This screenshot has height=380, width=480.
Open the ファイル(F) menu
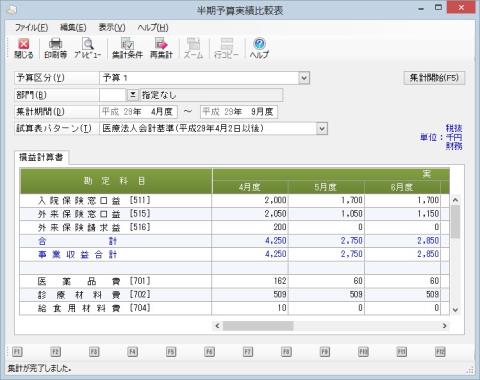pyautogui.click(x=32, y=27)
